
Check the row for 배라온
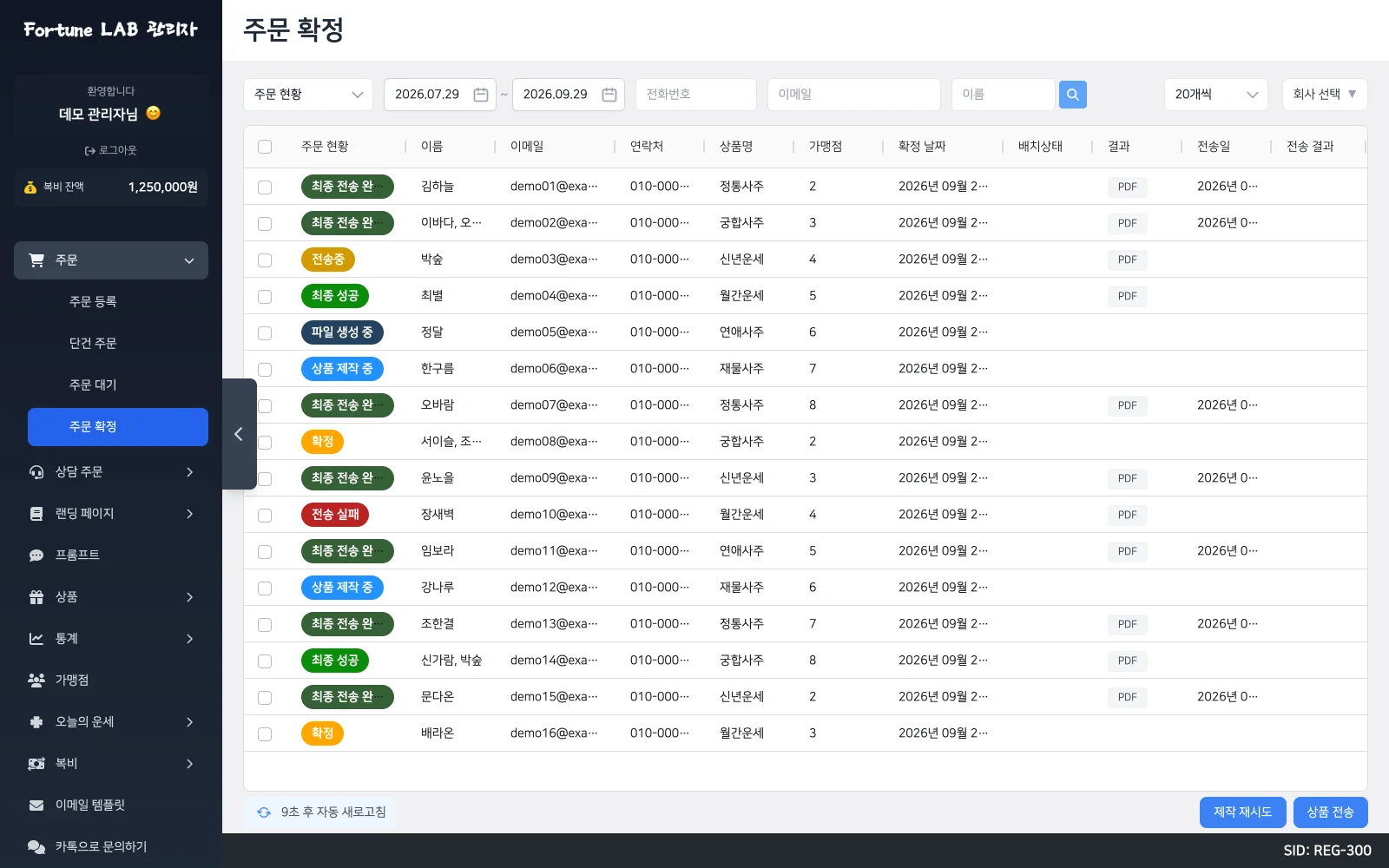pos(265,733)
